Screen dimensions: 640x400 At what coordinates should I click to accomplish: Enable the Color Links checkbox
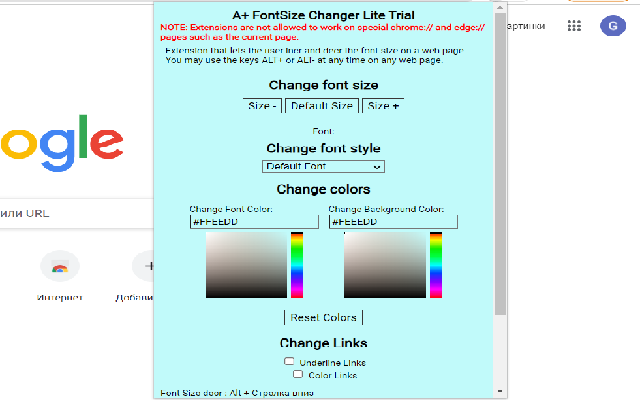tap(298, 374)
